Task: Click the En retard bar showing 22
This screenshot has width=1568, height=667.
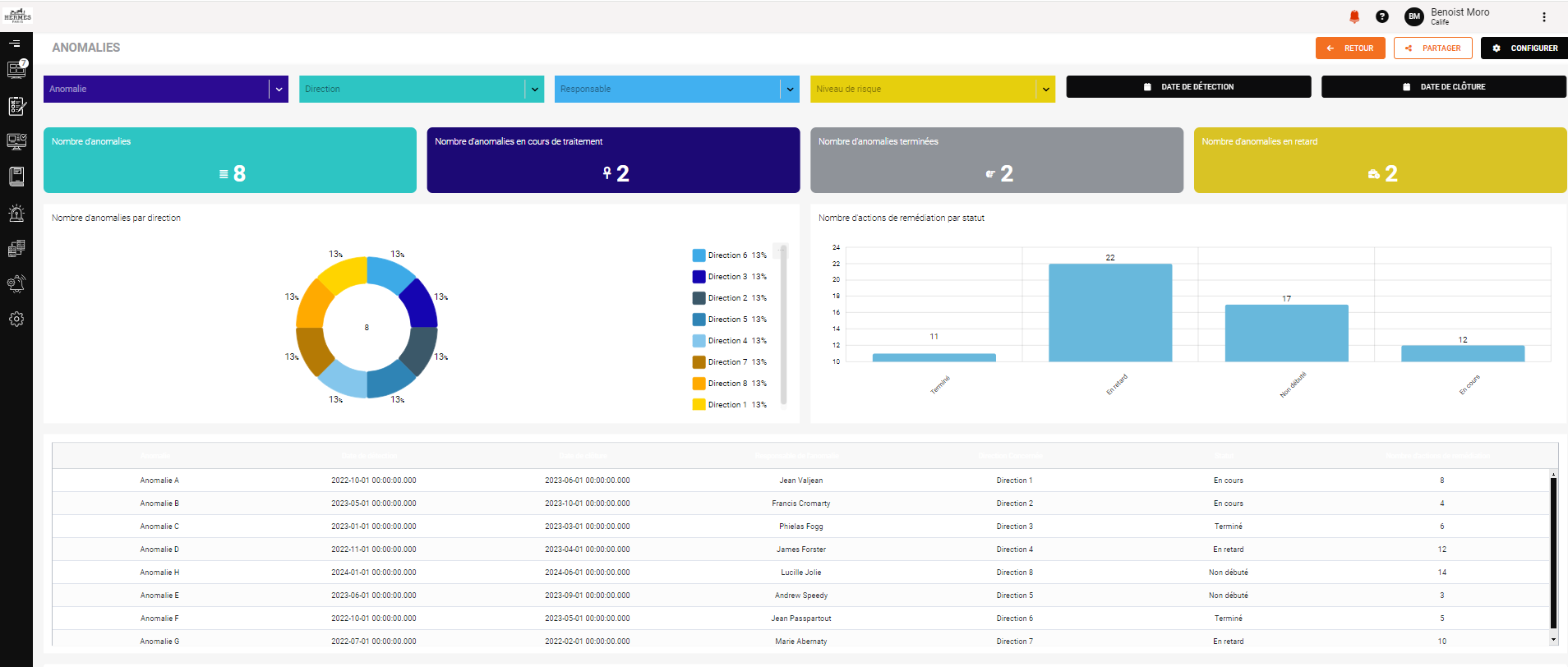Action: point(1110,313)
